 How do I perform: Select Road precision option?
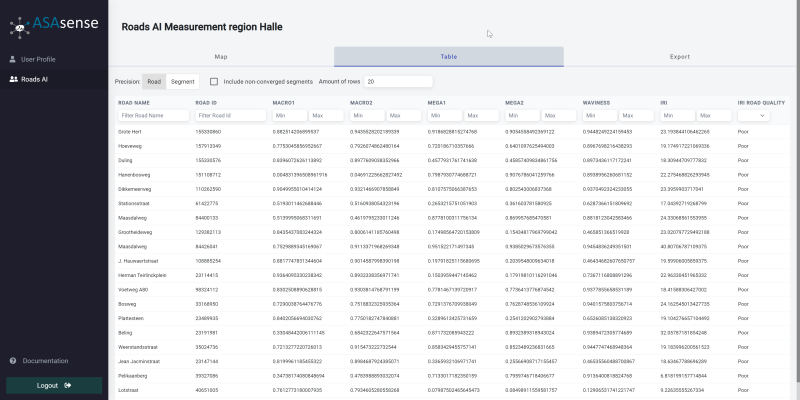tap(154, 81)
